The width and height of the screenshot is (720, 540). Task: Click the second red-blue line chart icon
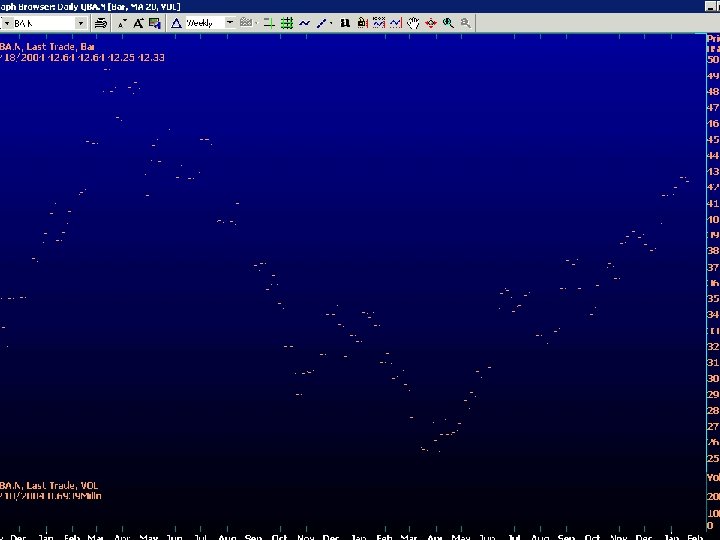click(x=396, y=23)
